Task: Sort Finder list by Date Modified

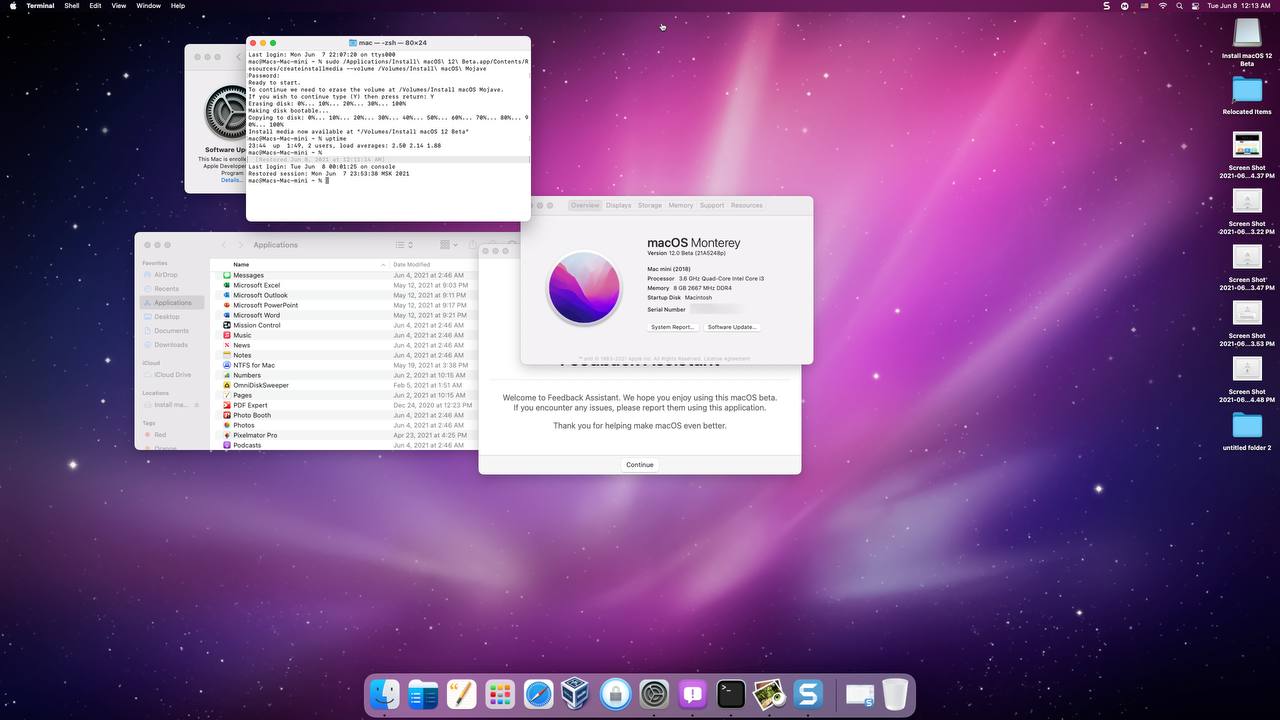Action: point(434,265)
